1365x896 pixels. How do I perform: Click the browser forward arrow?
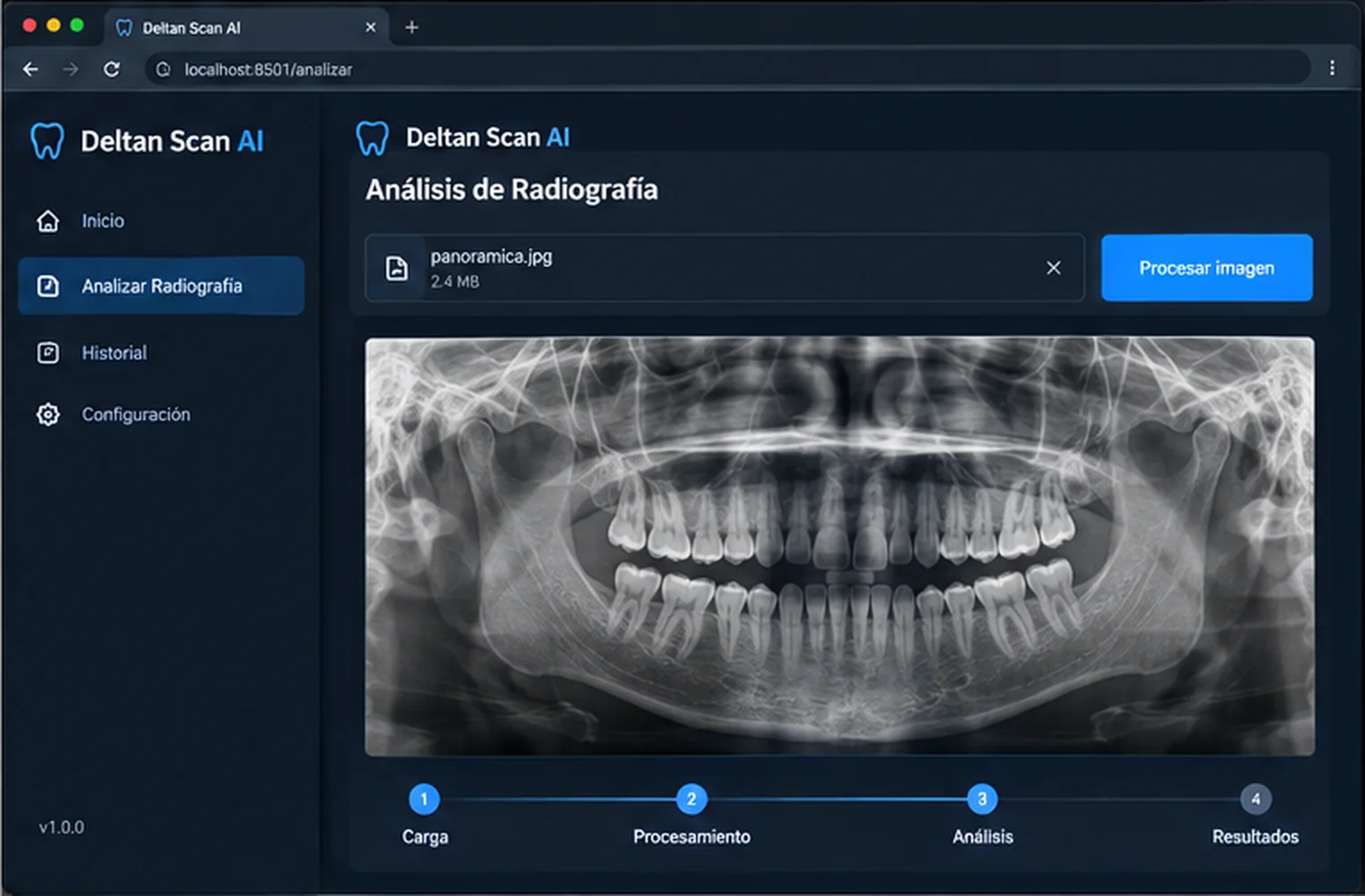click(71, 69)
